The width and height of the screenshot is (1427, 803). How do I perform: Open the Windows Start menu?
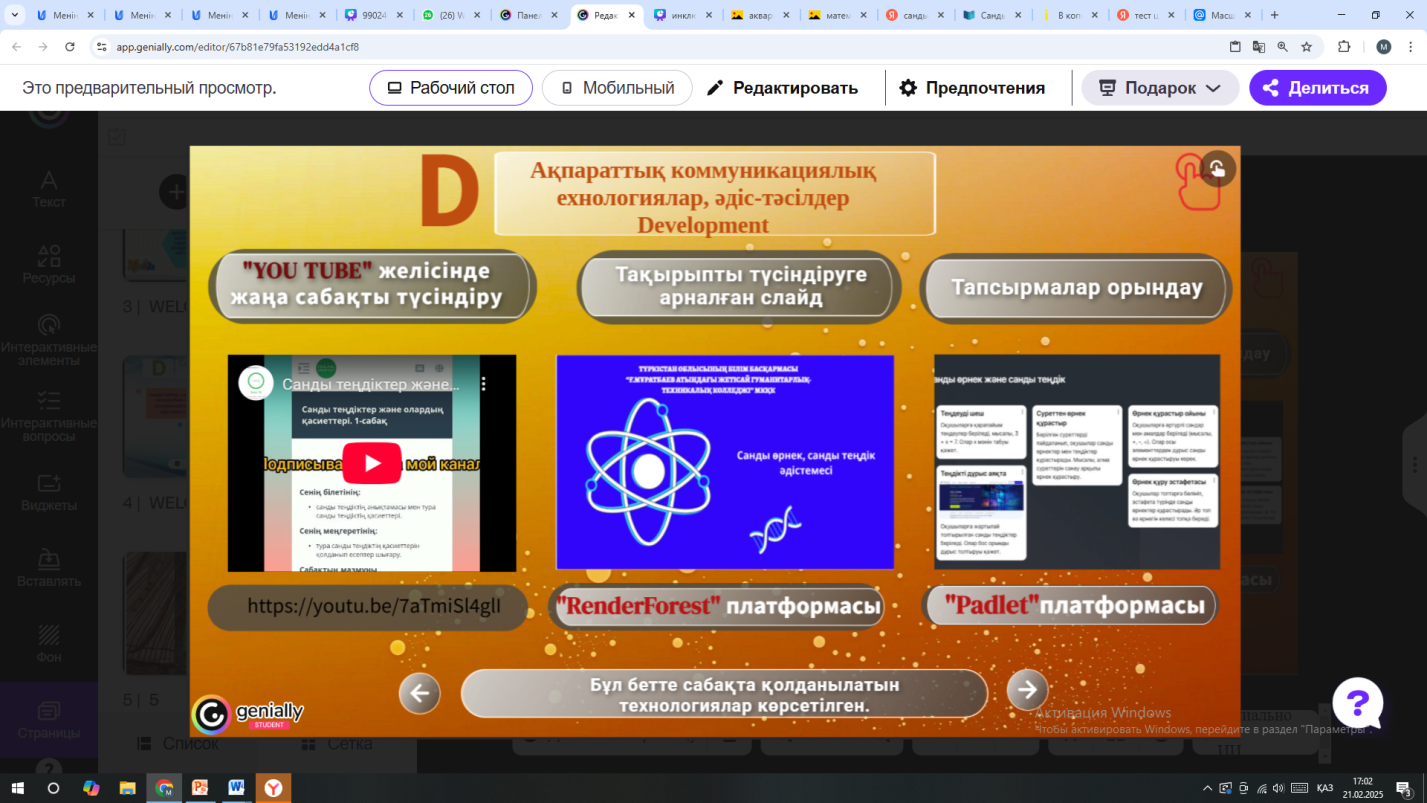pos(17,788)
